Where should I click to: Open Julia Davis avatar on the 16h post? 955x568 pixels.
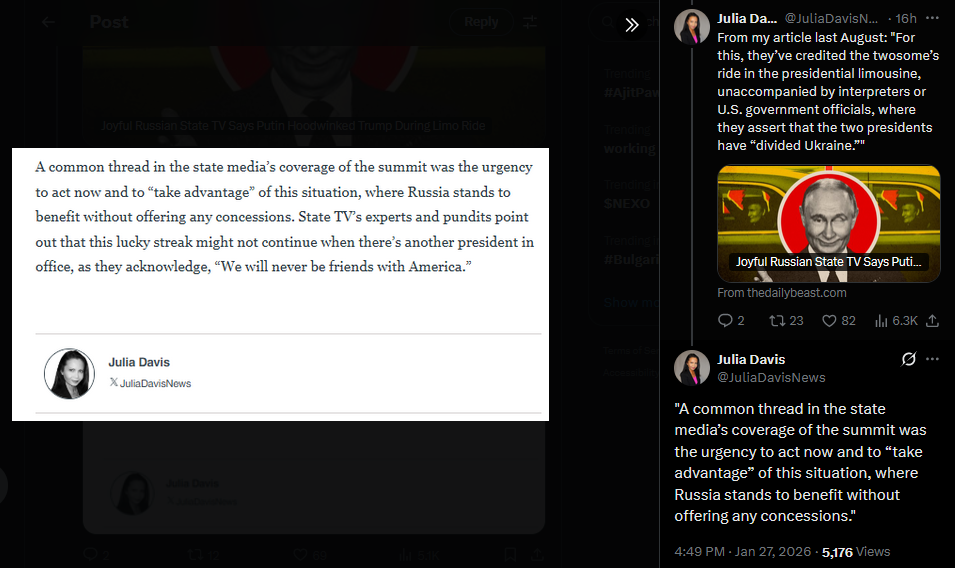(692, 27)
